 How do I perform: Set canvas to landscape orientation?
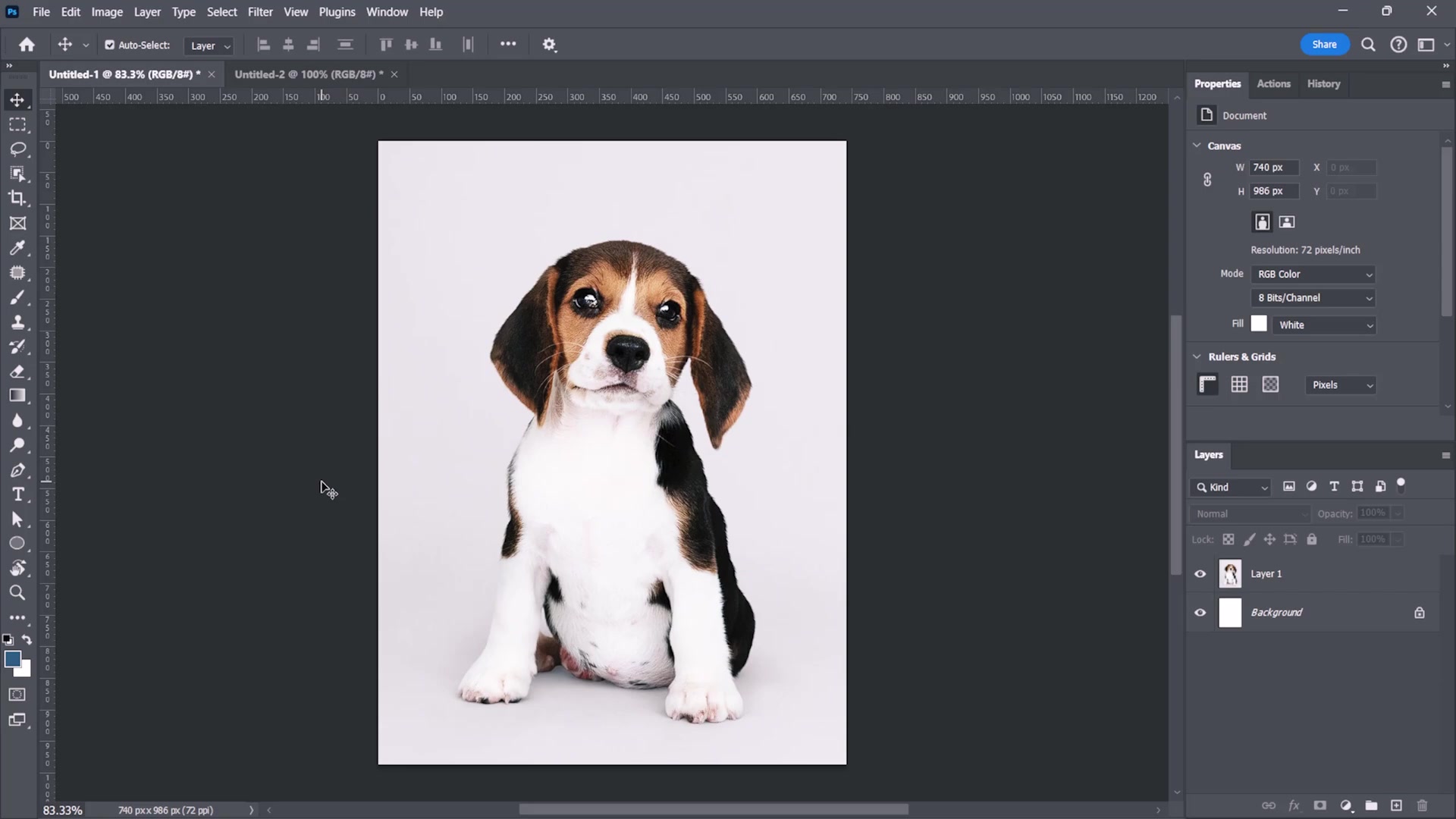(1287, 222)
